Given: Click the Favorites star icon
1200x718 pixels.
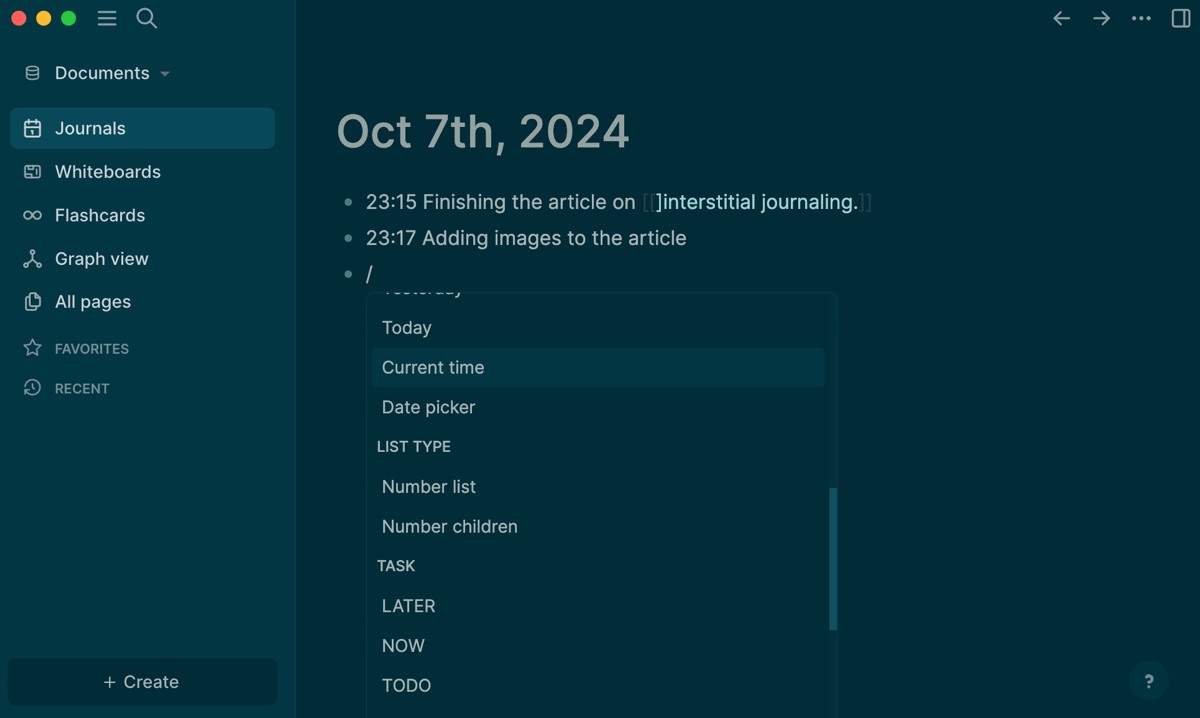Looking at the screenshot, I should pyautogui.click(x=32, y=348).
